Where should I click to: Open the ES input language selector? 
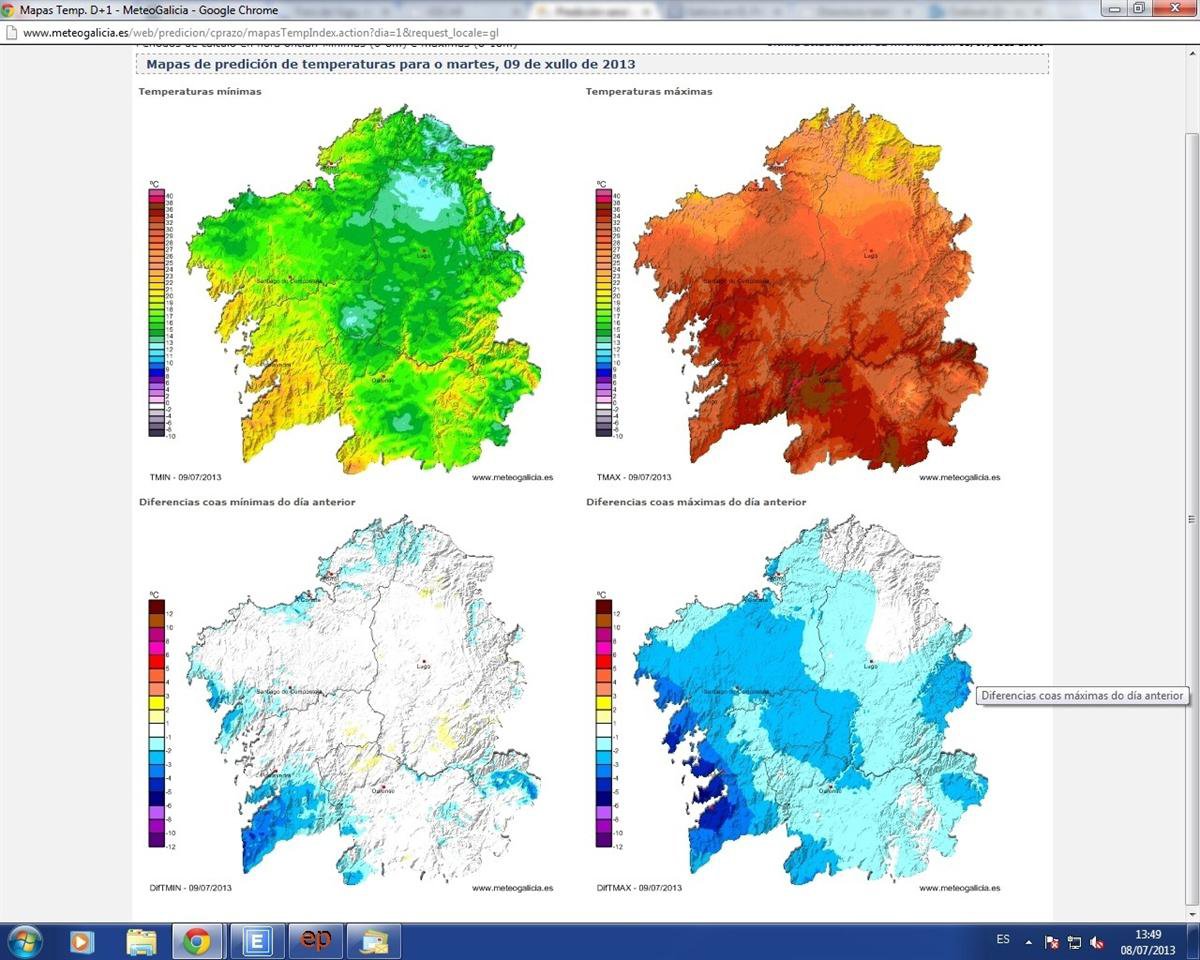(x=1003, y=940)
